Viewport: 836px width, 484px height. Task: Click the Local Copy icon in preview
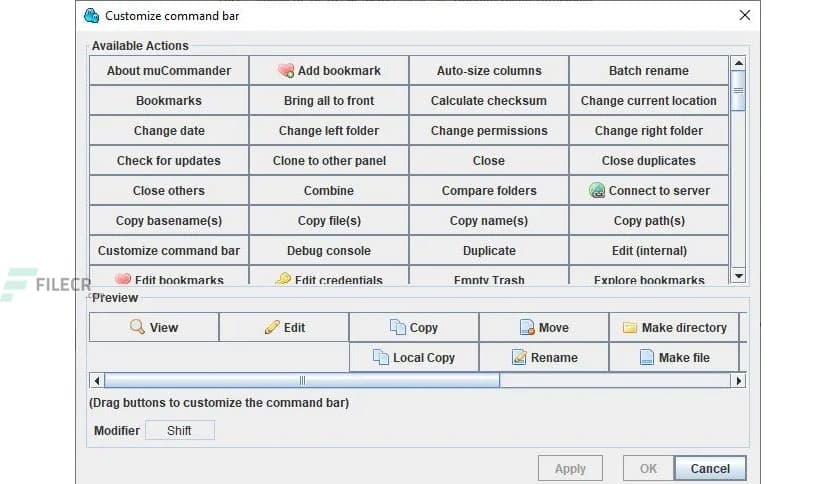381,357
